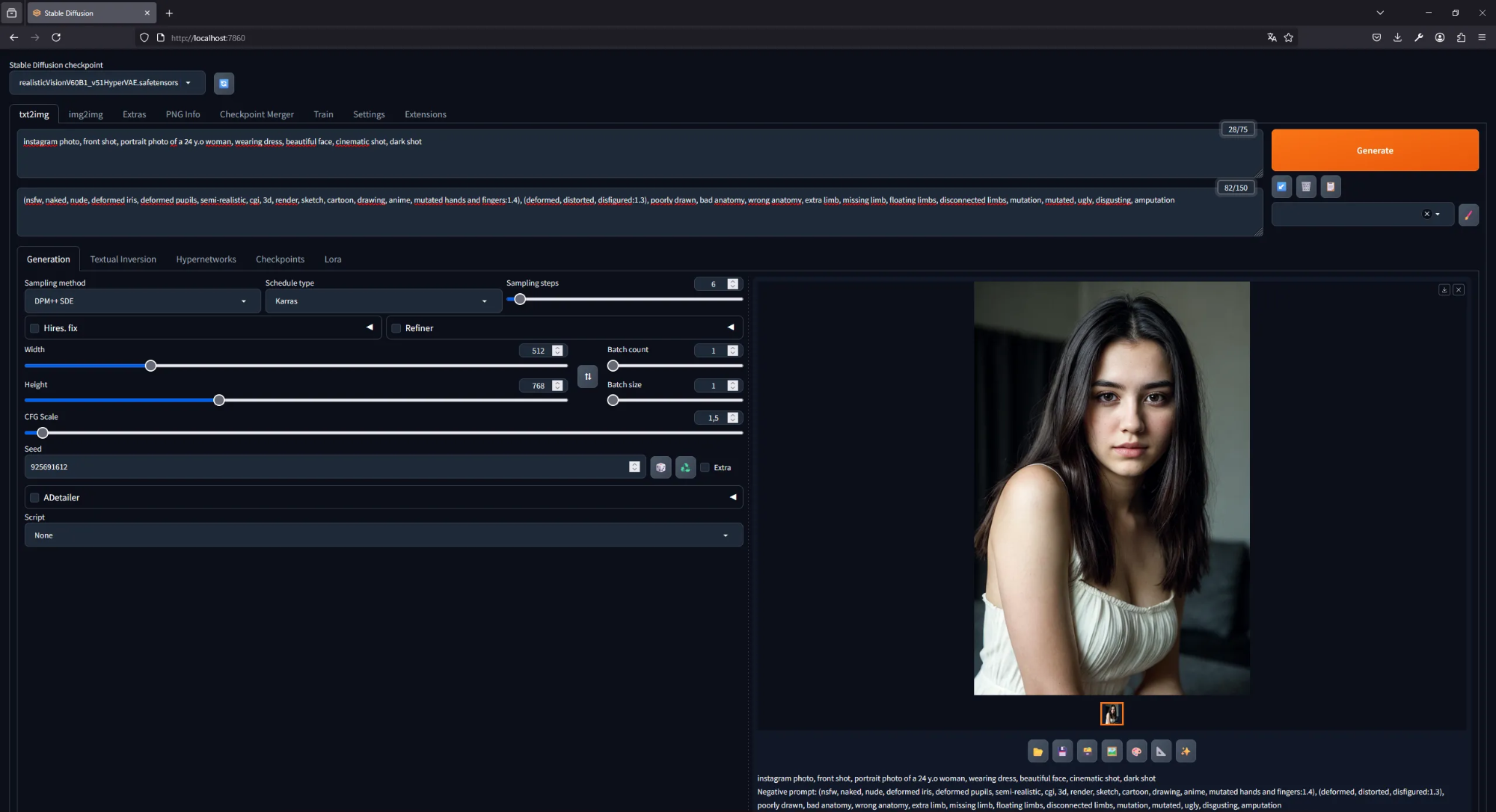Image resolution: width=1496 pixels, height=812 pixels.
Task: Reuse last seed with the recycle button
Action: pyautogui.click(x=685, y=467)
